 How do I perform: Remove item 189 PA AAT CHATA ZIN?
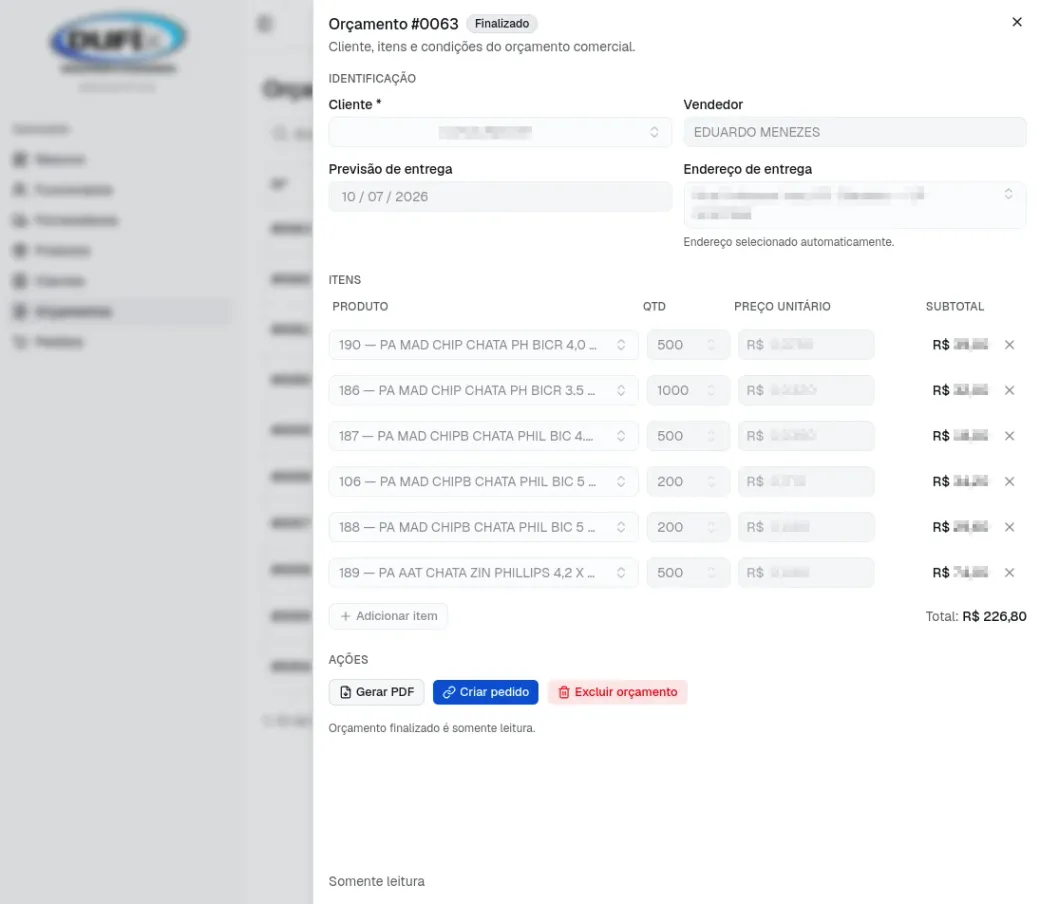pyautogui.click(x=1009, y=572)
